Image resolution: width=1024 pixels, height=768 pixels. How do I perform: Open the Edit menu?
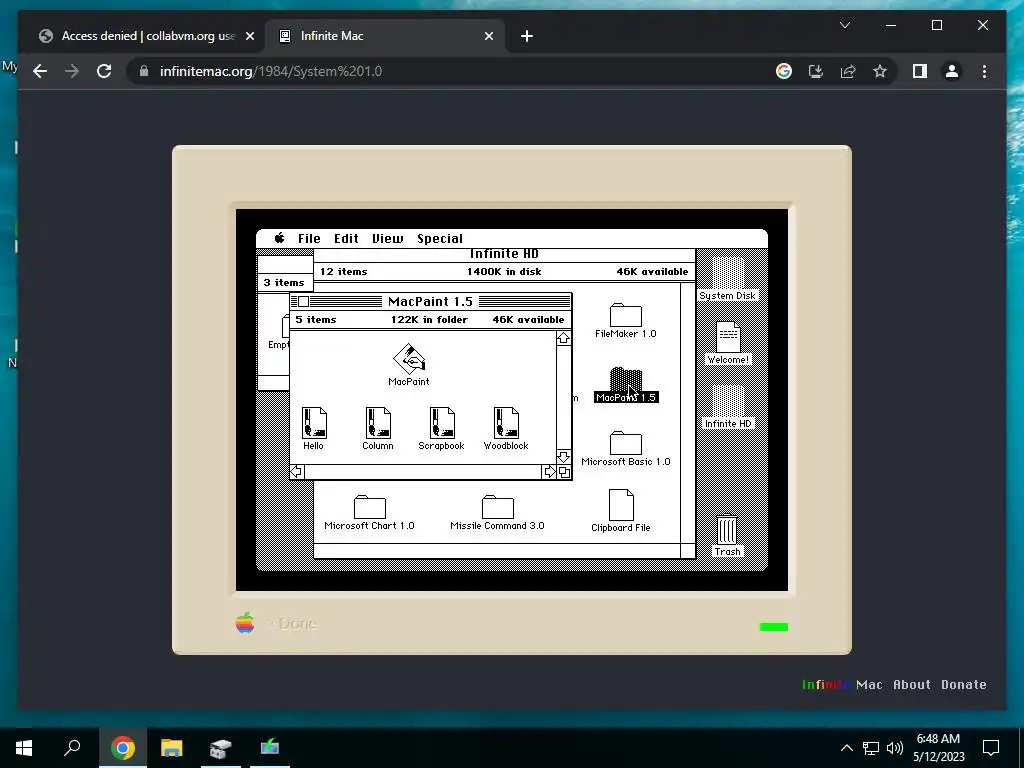click(x=346, y=239)
